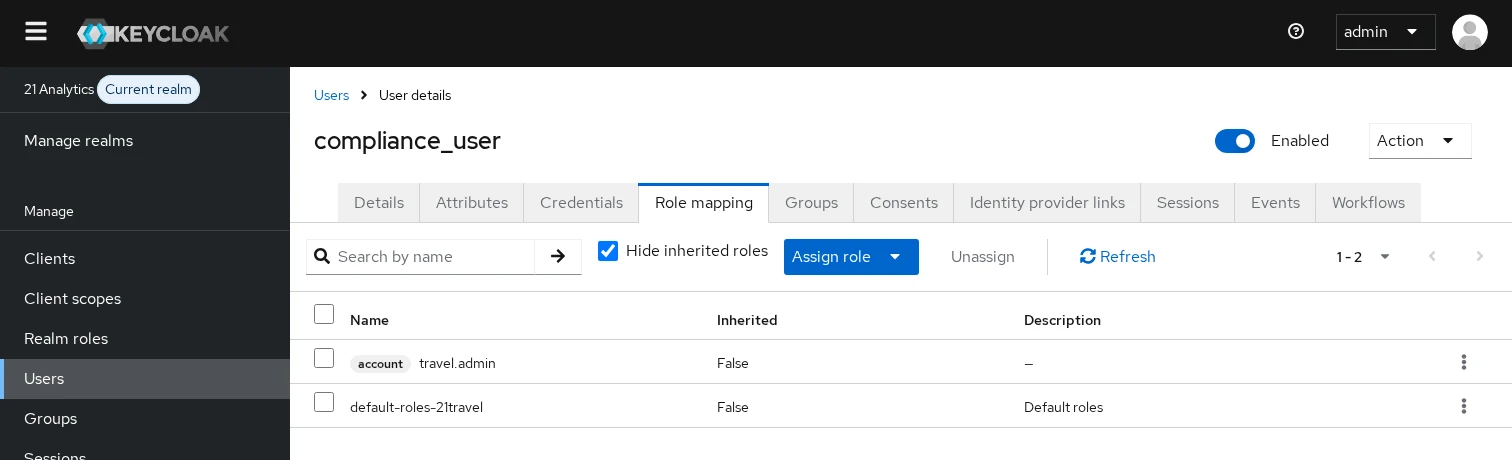Screen dimensions: 1512x460
Task: Open the hamburger navigation menu
Action: pyautogui.click(x=36, y=32)
